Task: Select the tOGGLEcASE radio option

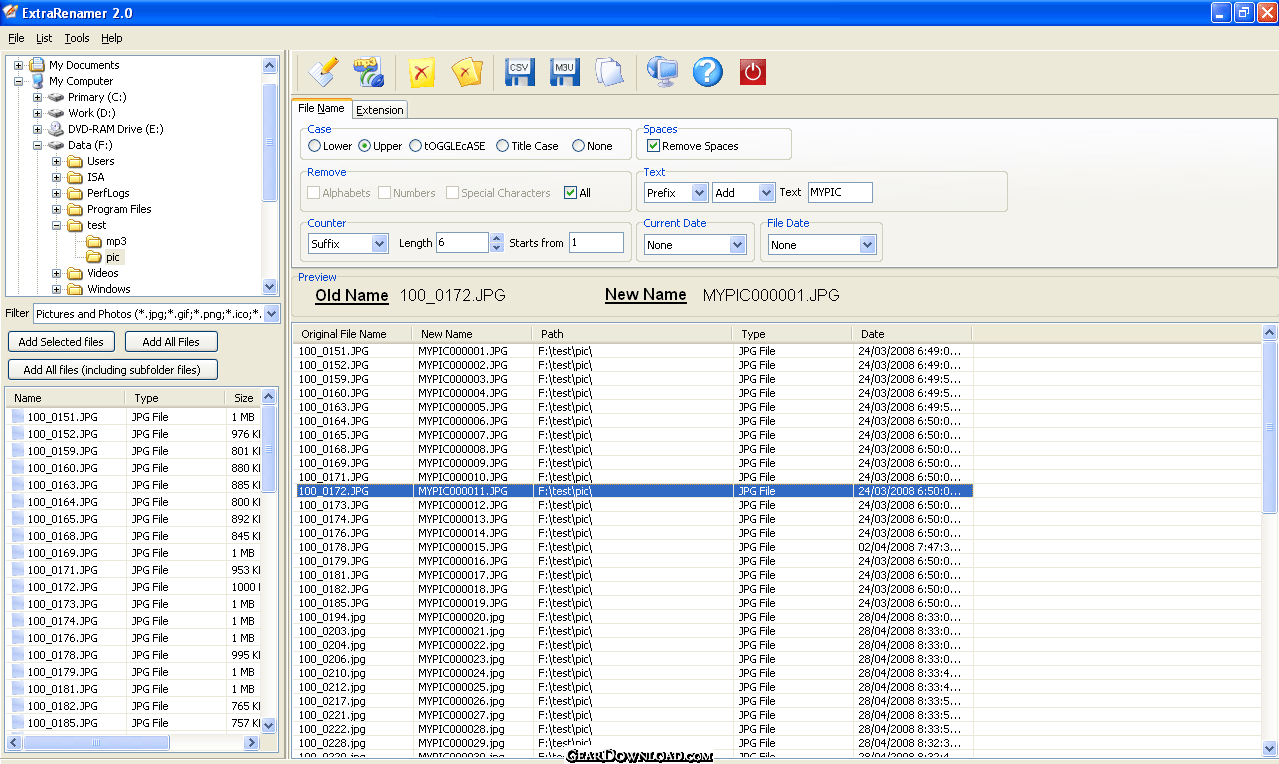Action: [416, 146]
